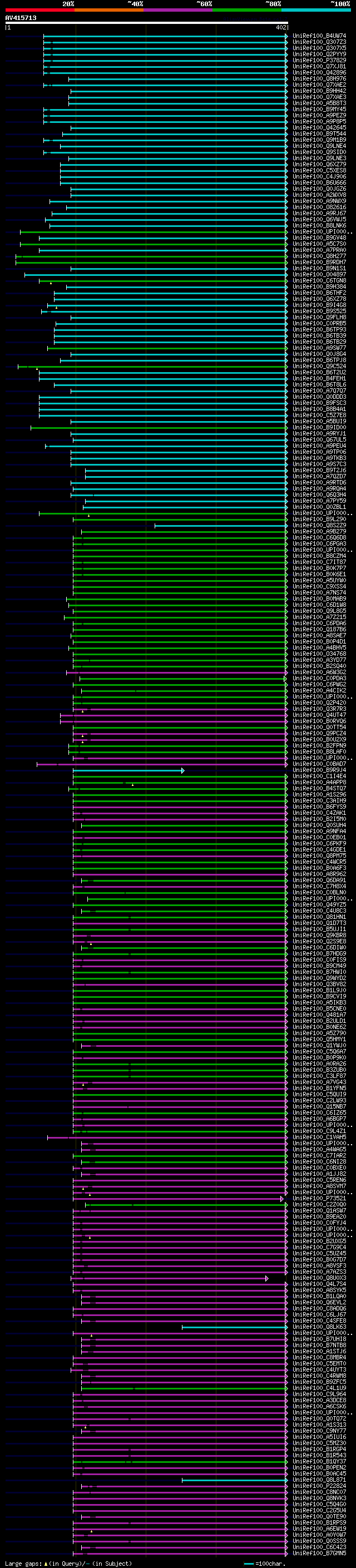Select hit UniRef100_B4STQ7
This screenshot has height=1568, width=356.
point(319,788)
